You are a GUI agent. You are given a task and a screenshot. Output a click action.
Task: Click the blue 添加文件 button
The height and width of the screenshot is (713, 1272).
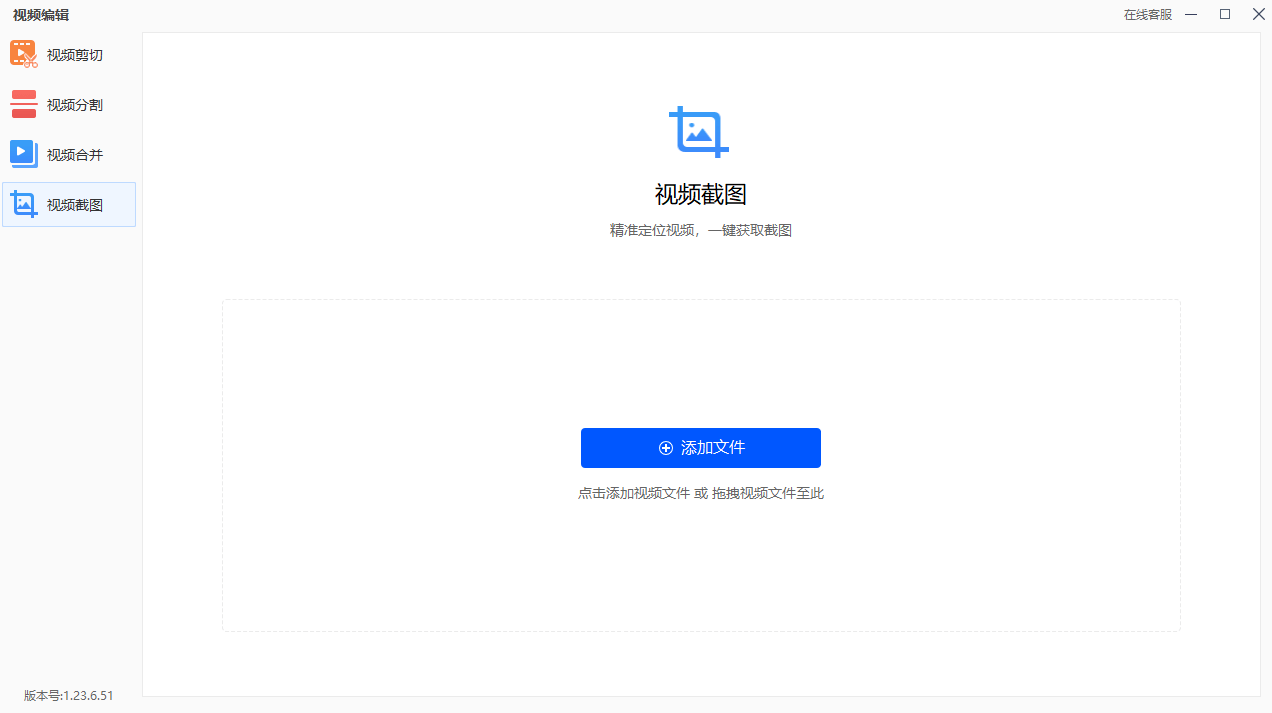pyautogui.click(x=701, y=448)
